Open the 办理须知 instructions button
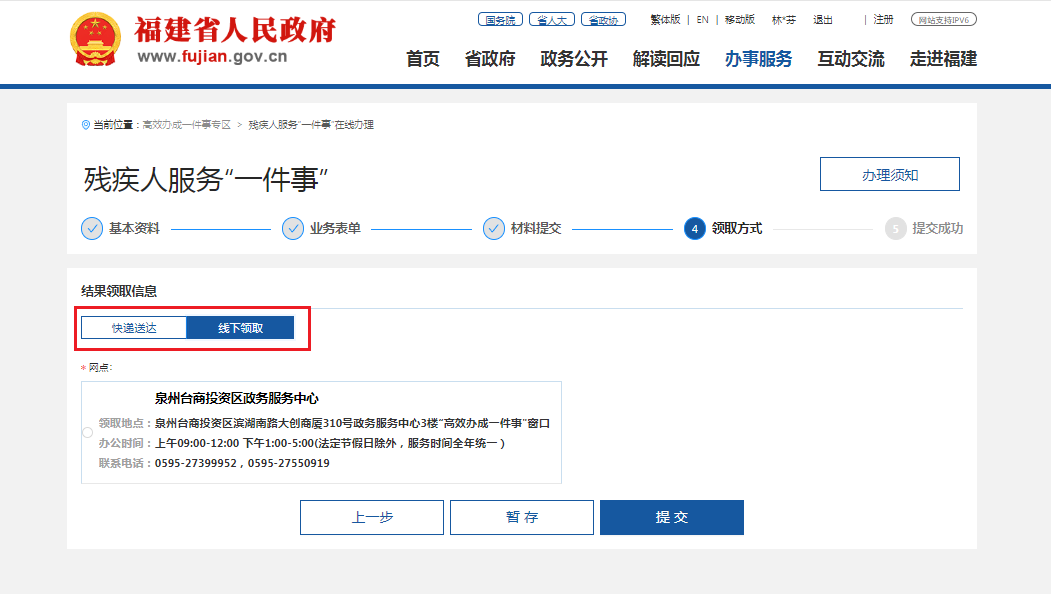1051x594 pixels. pyautogui.click(x=889, y=174)
